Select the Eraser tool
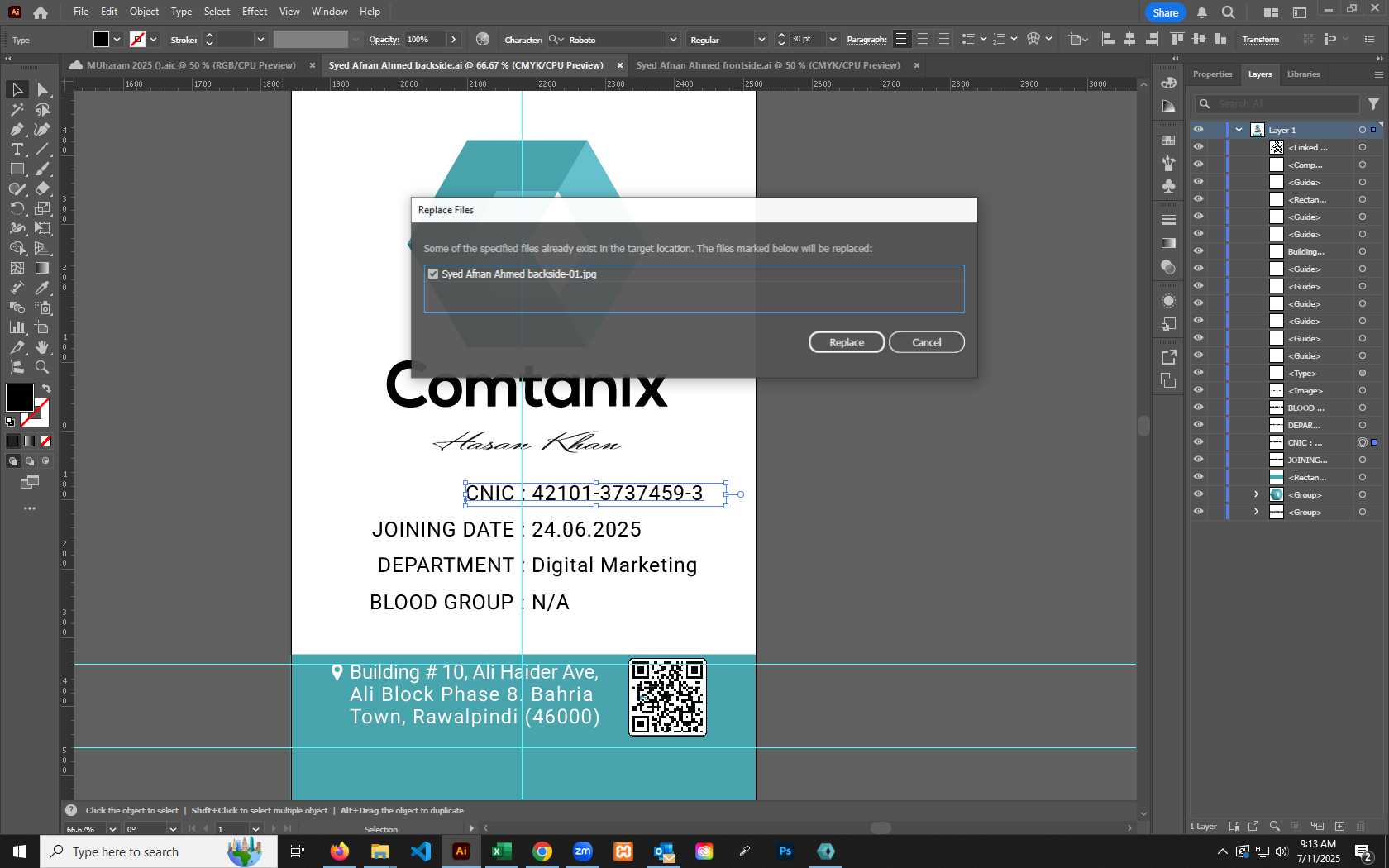The height and width of the screenshot is (868, 1389). point(43,188)
